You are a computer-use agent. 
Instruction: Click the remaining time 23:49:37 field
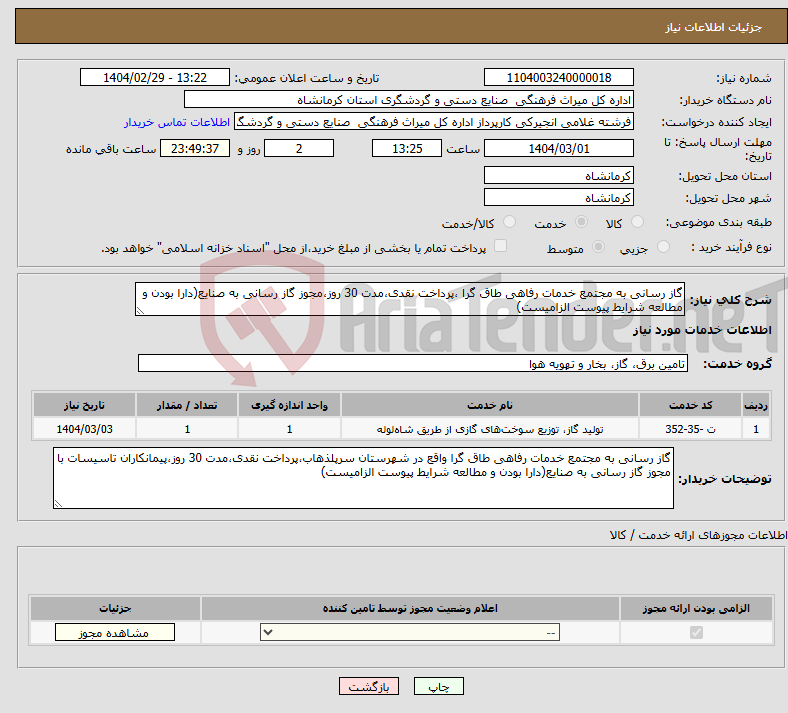[195, 148]
